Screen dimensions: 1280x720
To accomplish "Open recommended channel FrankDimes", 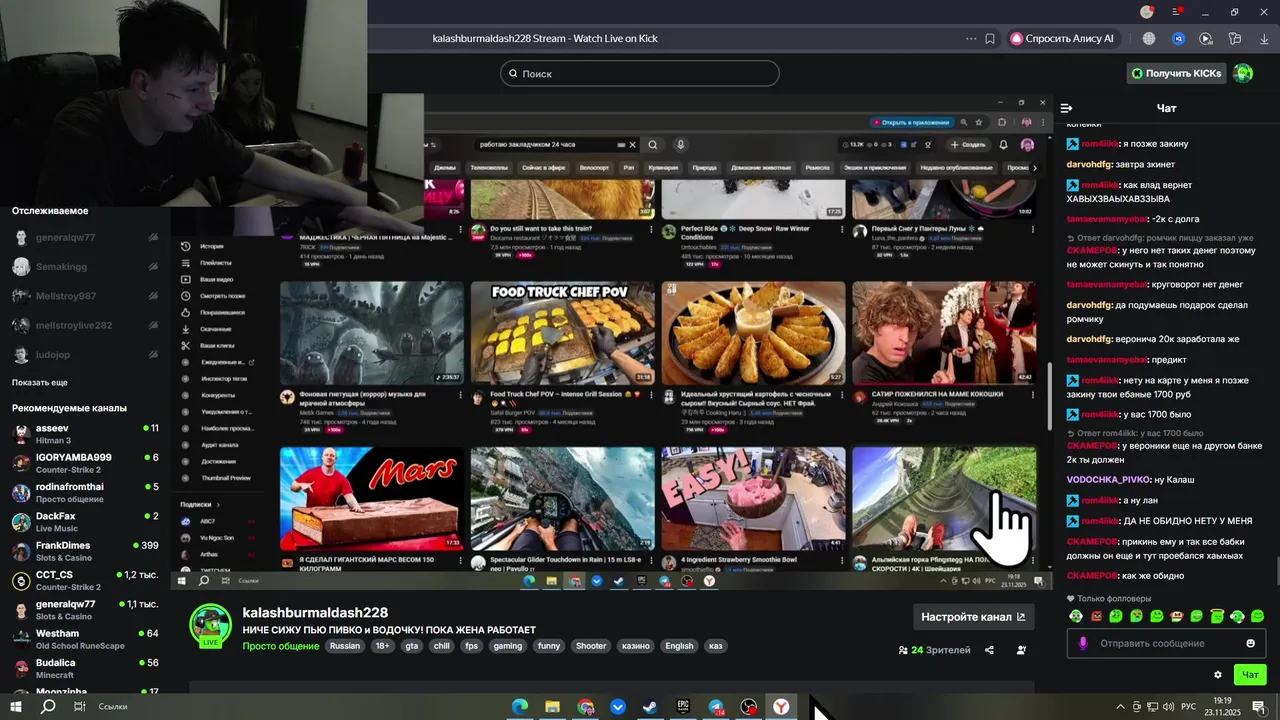I will point(85,551).
